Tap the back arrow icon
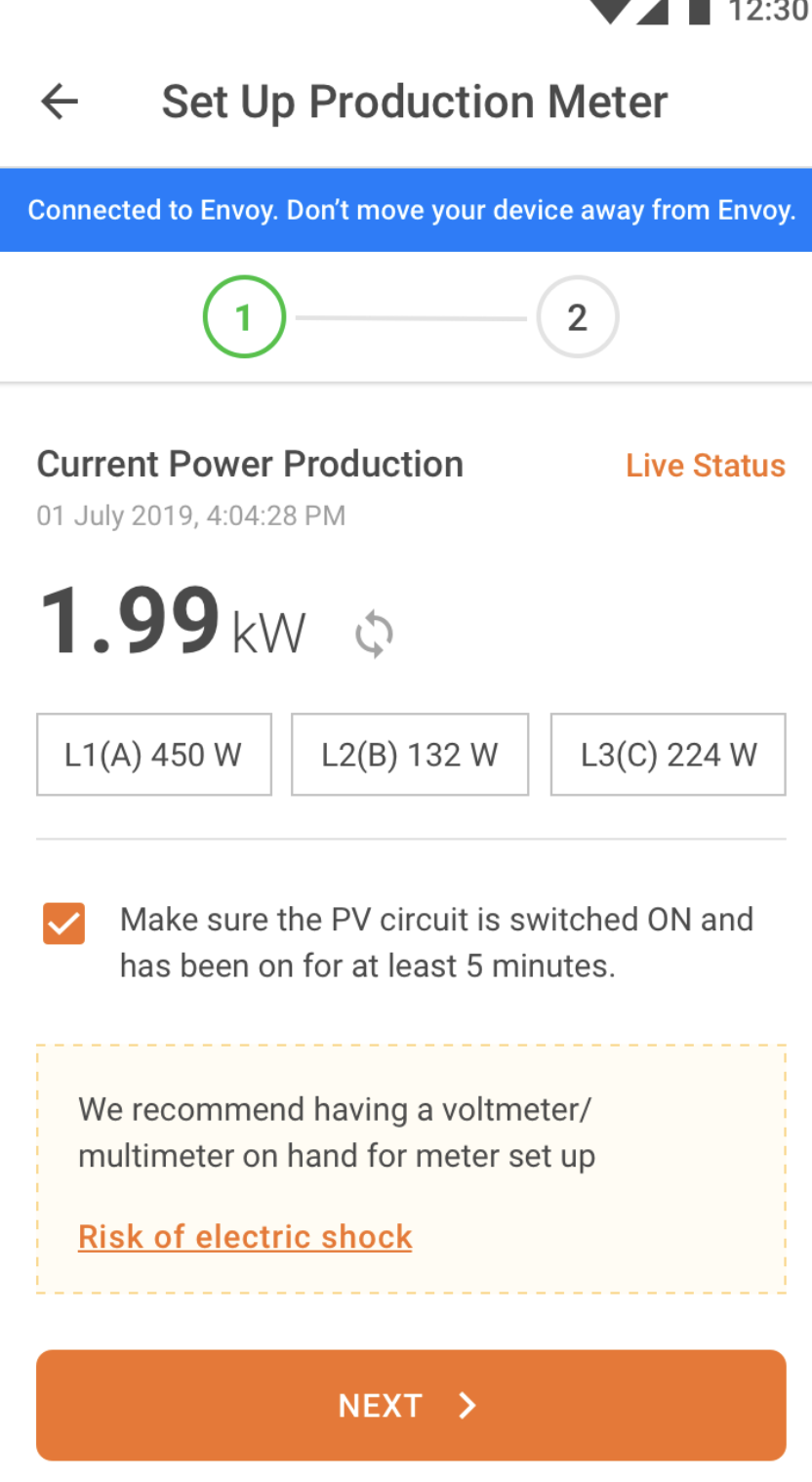Viewport: 812px width, 1482px height. (60, 102)
